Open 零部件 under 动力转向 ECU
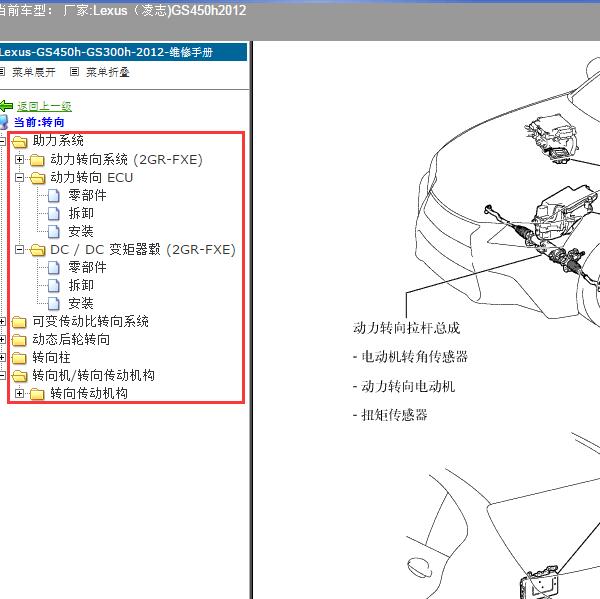The image size is (600, 599). [87, 196]
